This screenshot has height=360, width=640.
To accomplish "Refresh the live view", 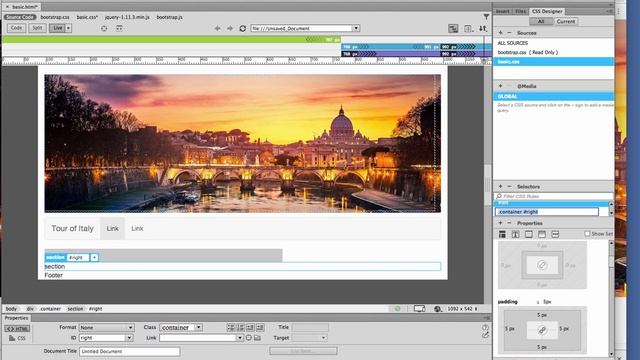I will 243,28.
